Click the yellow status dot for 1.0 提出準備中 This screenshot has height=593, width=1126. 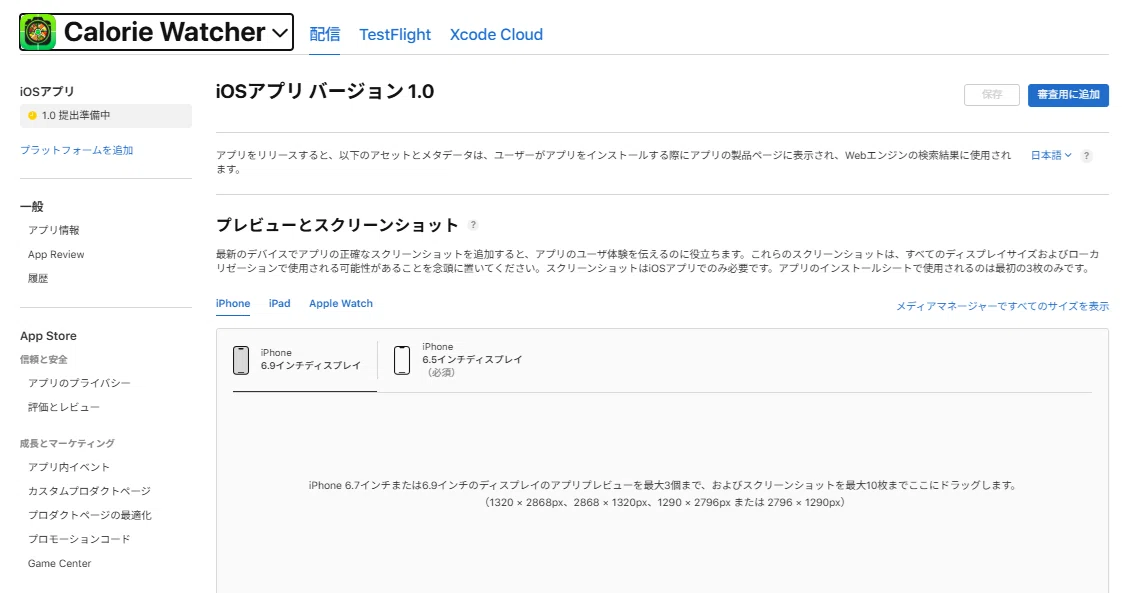click(x=32, y=116)
